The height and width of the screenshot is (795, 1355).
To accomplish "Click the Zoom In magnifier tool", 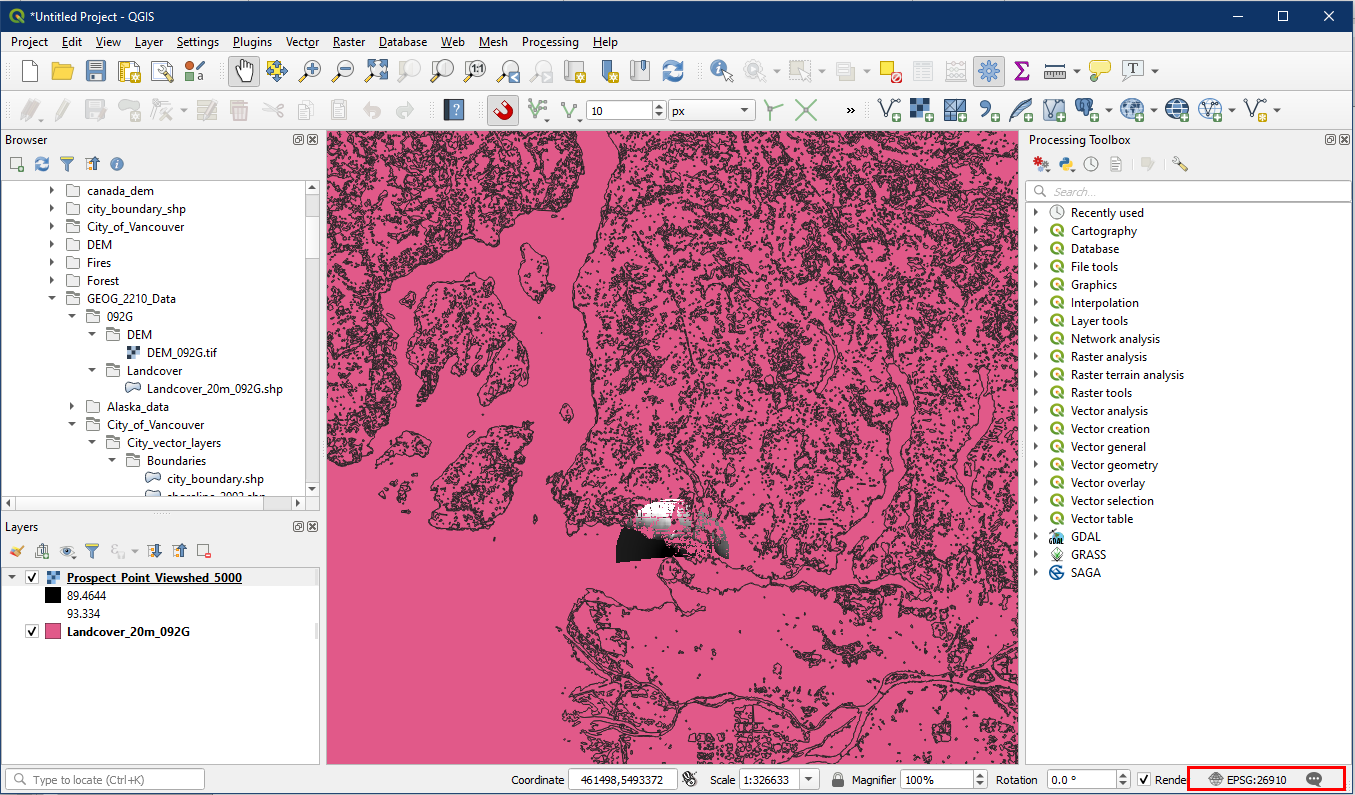I will (311, 71).
